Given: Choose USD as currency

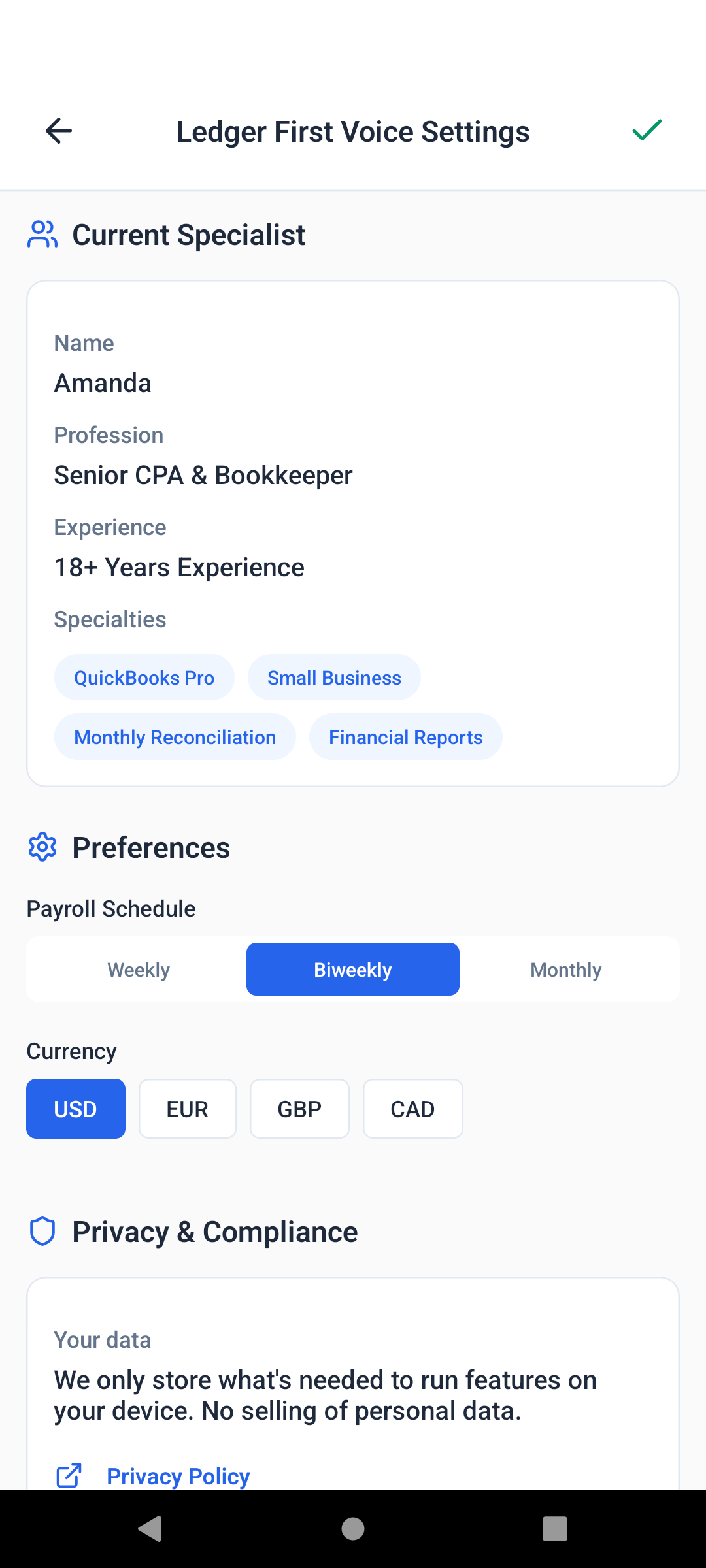Looking at the screenshot, I should tap(76, 1109).
